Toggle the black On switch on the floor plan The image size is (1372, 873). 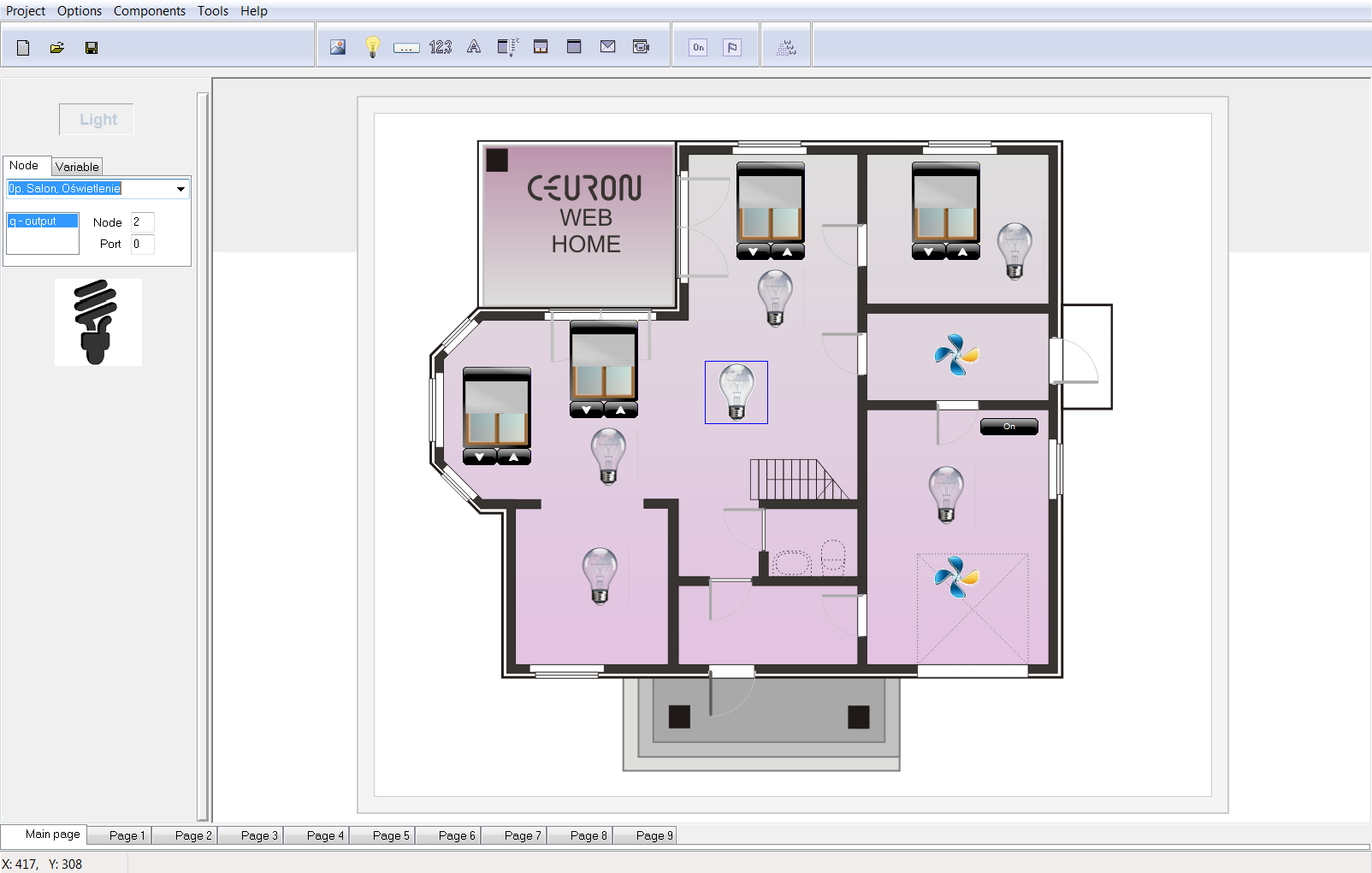coord(1009,427)
